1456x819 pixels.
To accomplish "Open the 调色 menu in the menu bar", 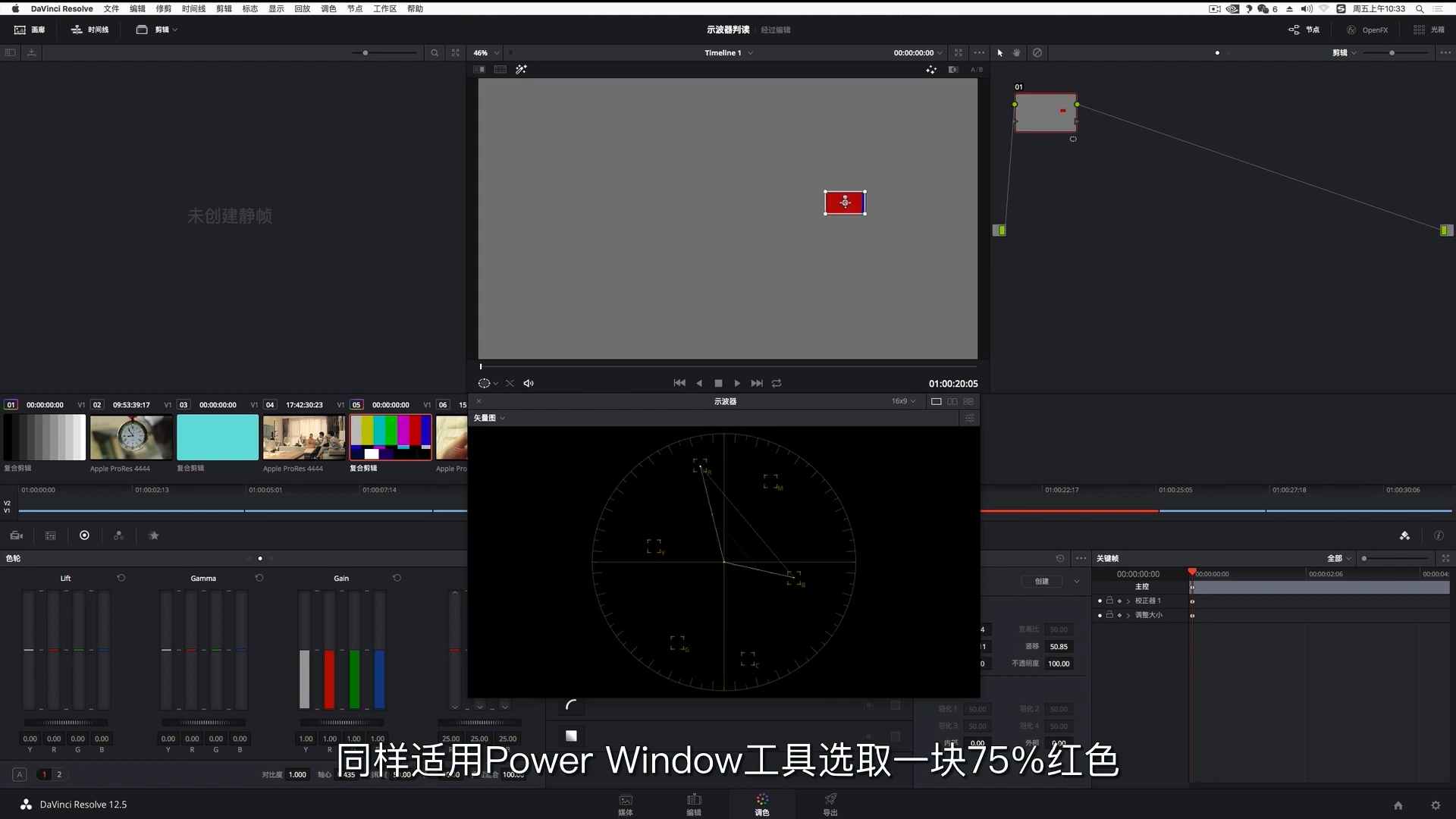I will (329, 8).
